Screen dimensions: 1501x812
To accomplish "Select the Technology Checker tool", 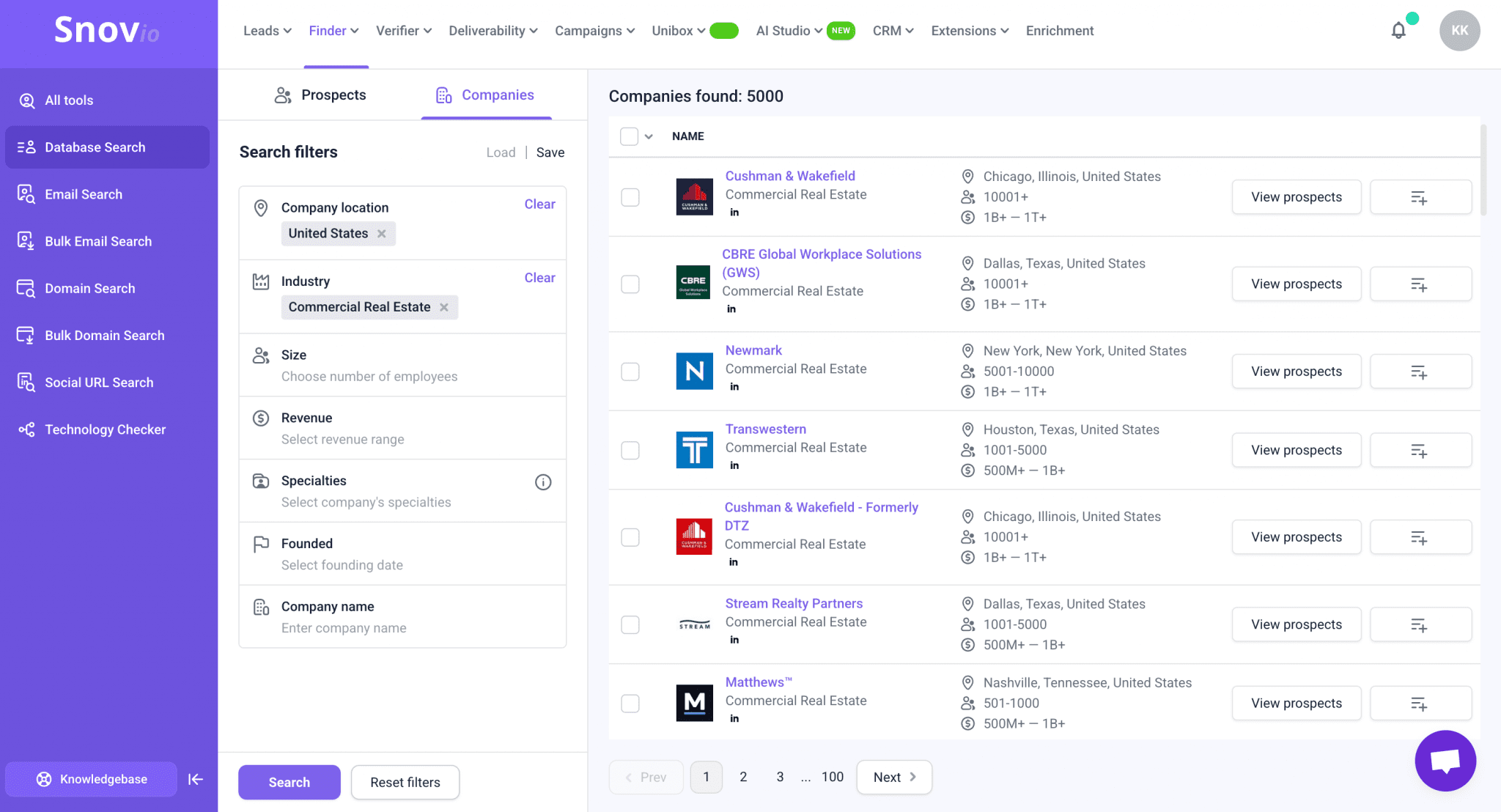I will click(x=105, y=429).
